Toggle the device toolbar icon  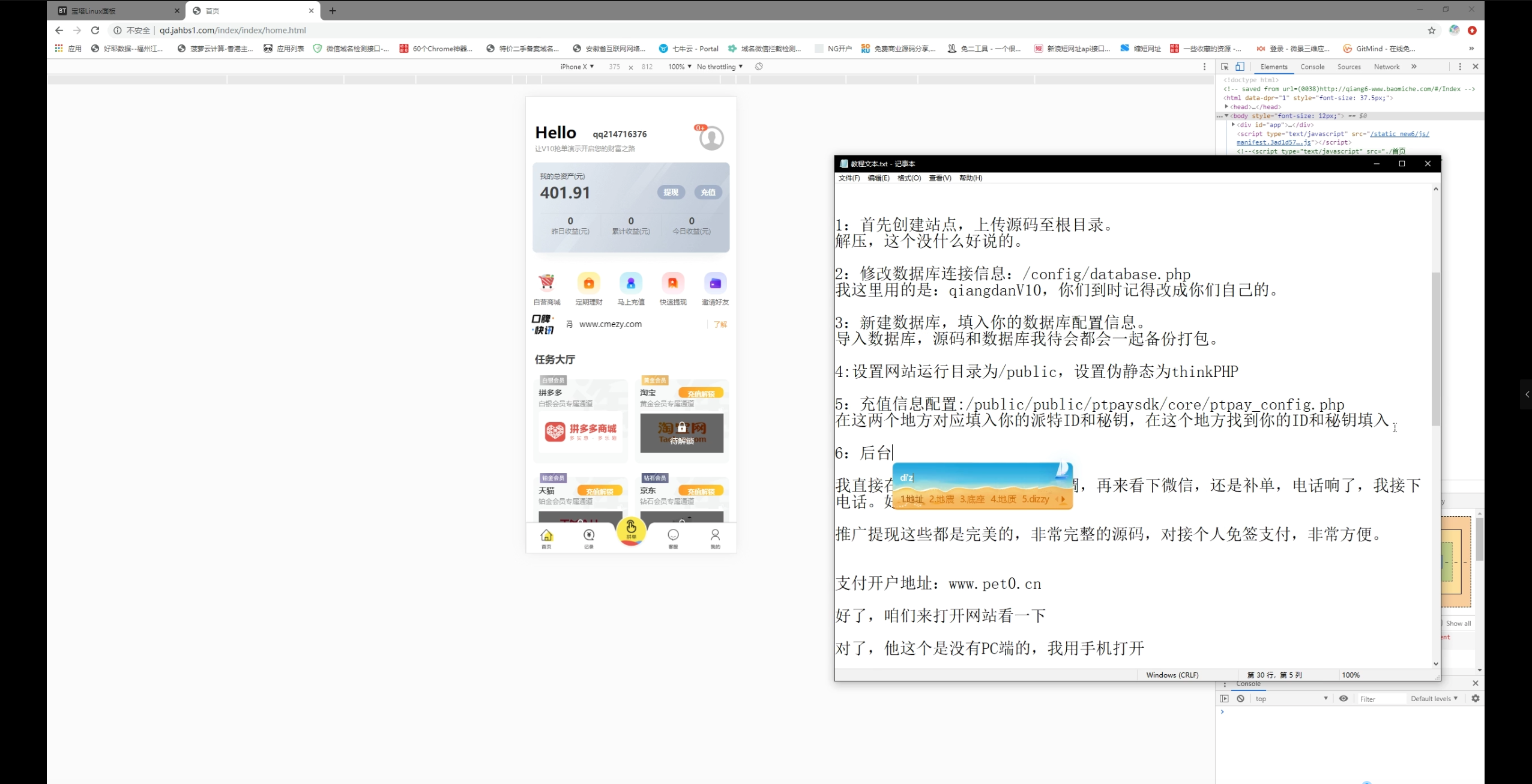1240,67
